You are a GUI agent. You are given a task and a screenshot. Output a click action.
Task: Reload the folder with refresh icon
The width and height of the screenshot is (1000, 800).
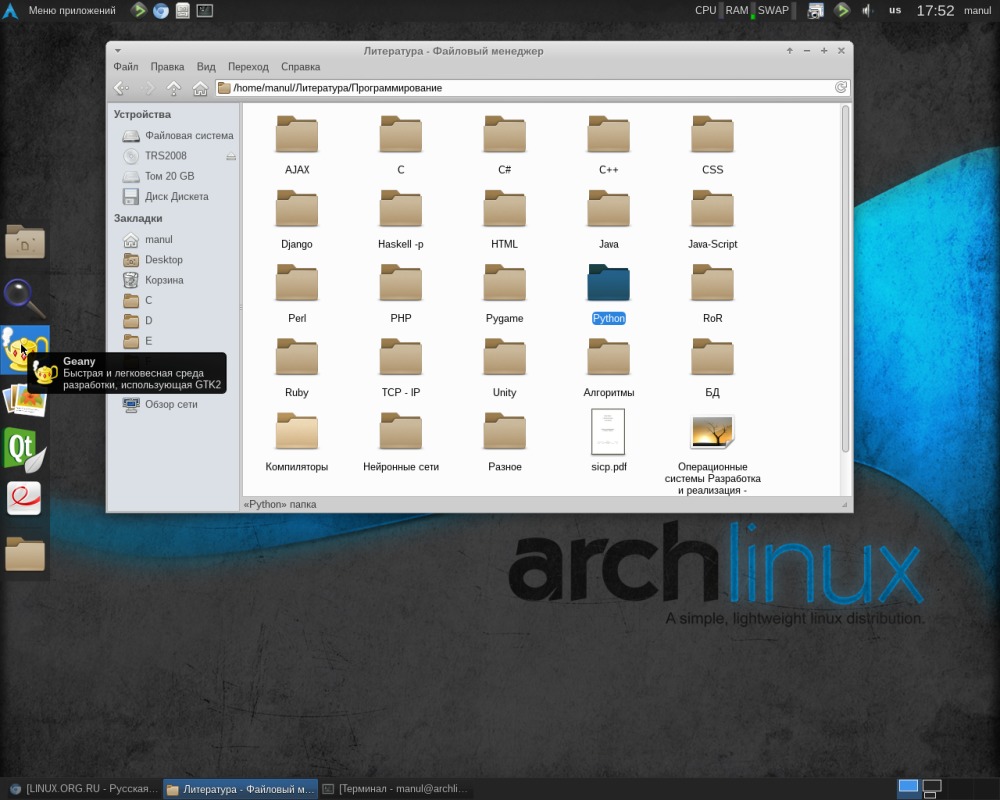pyautogui.click(x=841, y=87)
